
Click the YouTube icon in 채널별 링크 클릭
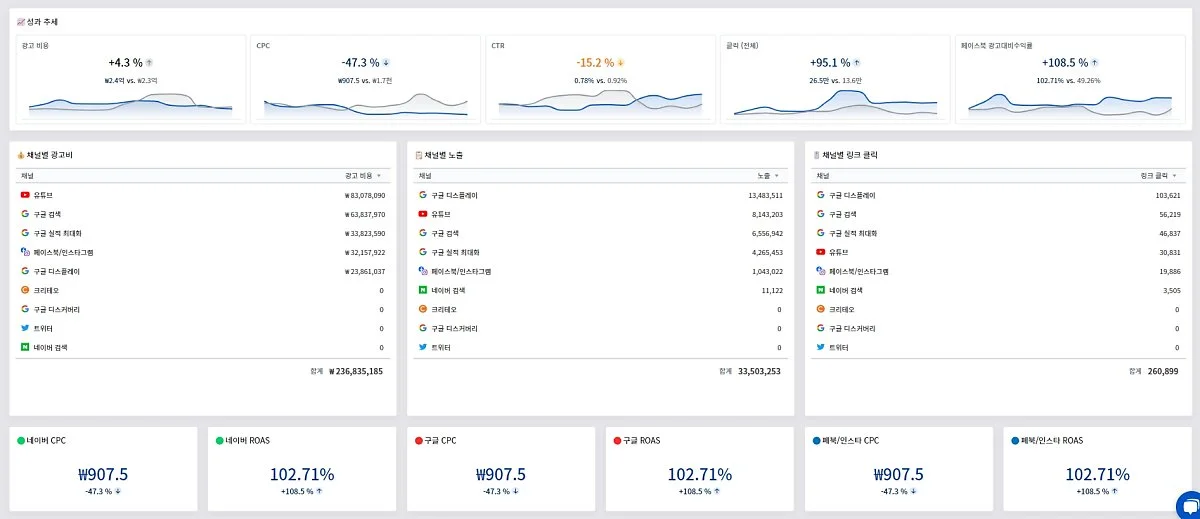coord(820,252)
